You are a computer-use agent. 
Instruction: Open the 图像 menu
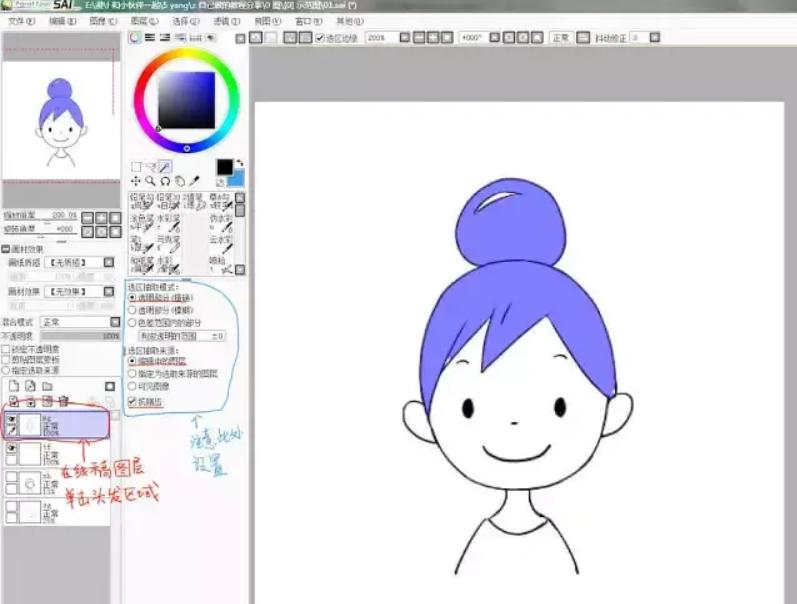coord(103,21)
